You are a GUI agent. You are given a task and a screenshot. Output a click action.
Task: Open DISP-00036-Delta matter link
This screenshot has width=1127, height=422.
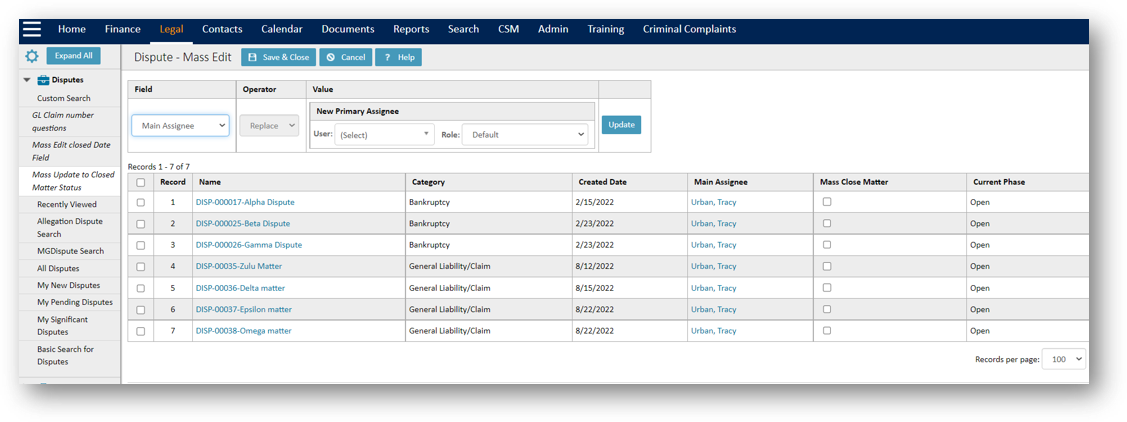point(240,288)
